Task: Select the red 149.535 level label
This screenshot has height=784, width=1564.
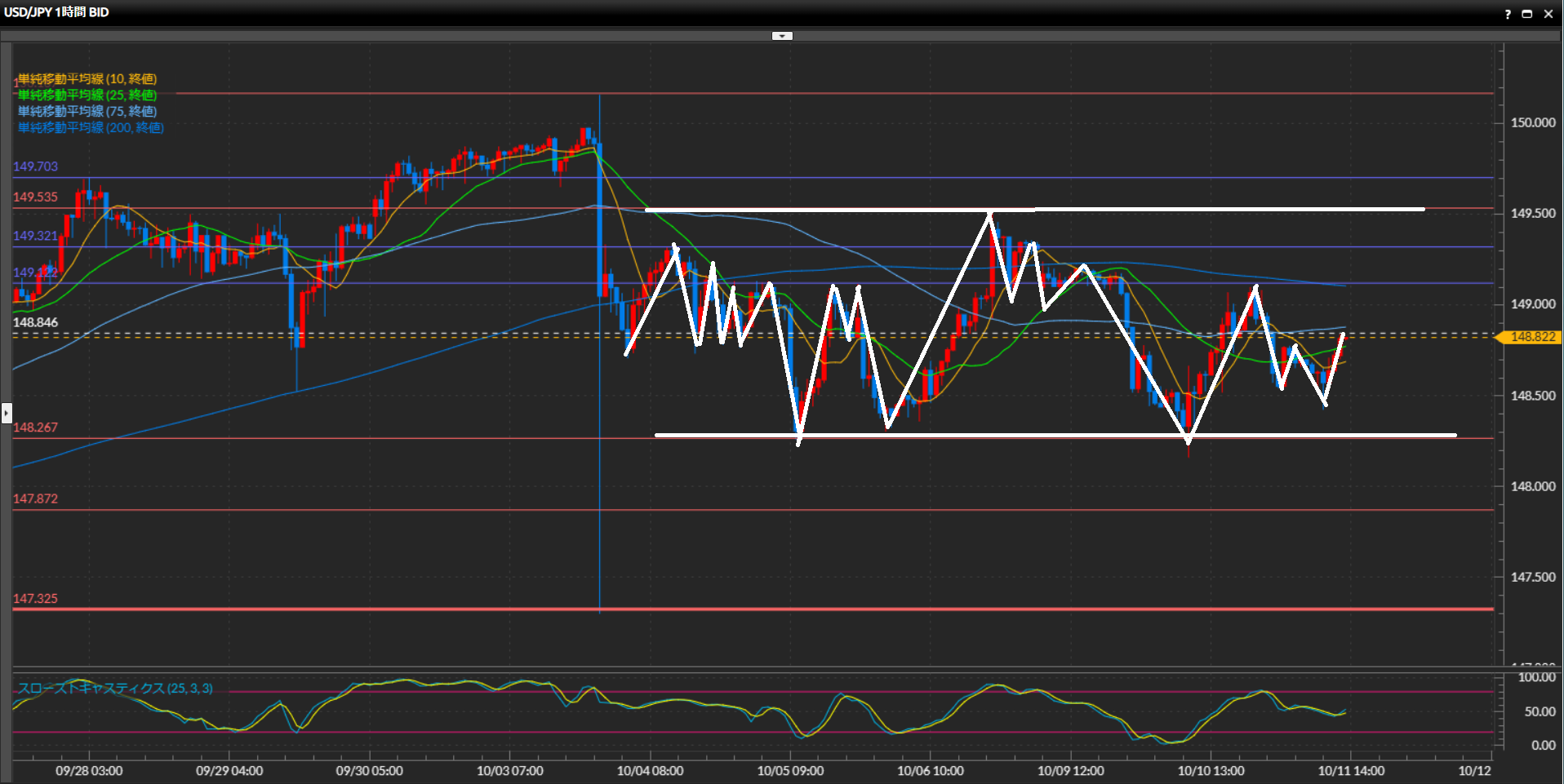Action: click(x=36, y=197)
